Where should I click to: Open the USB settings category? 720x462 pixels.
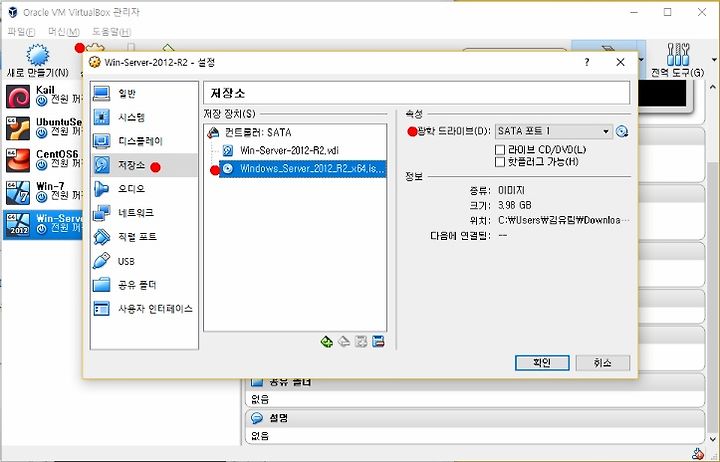tap(144, 261)
